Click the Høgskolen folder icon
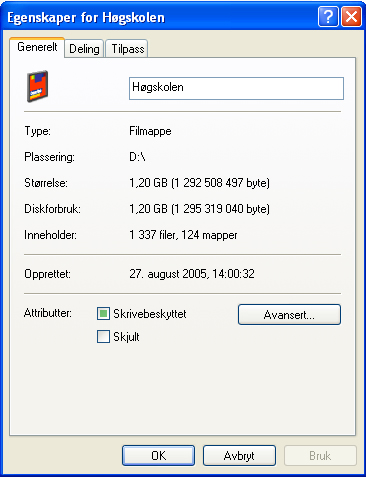This screenshot has height=477, width=366. click(37, 86)
